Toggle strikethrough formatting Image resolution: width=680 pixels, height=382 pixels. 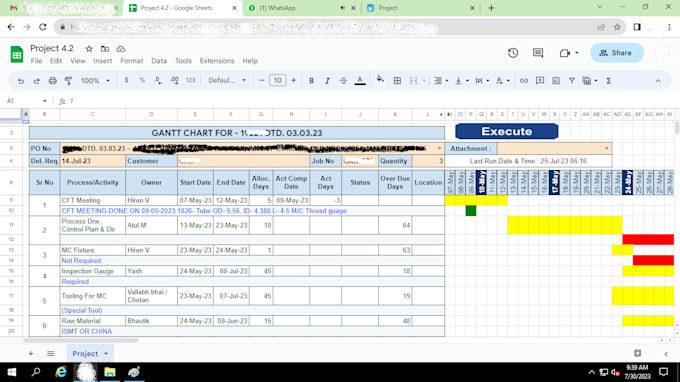pyautogui.click(x=343, y=81)
